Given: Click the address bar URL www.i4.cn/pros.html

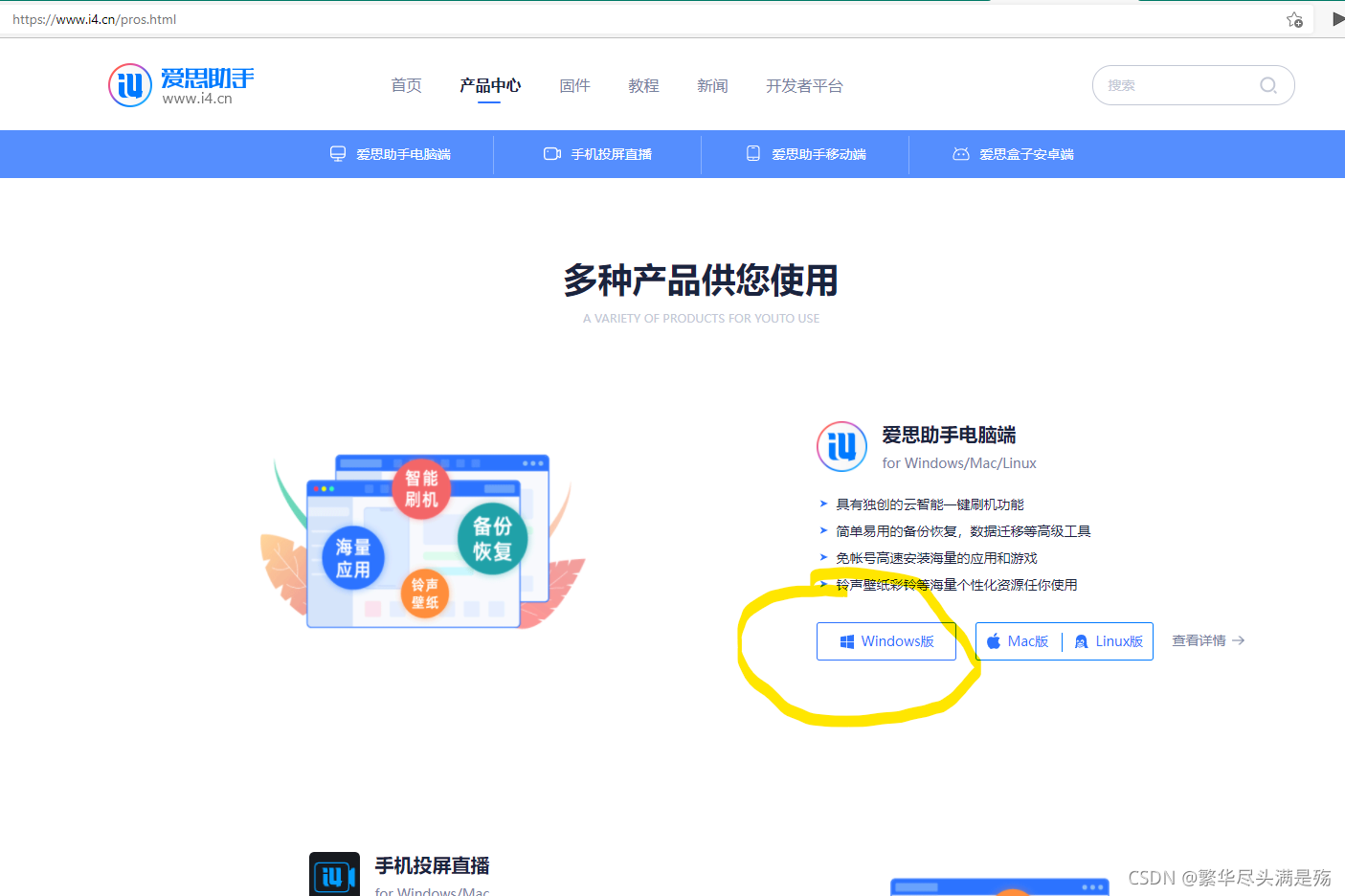Looking at the screenshot, I should (94, 19).
